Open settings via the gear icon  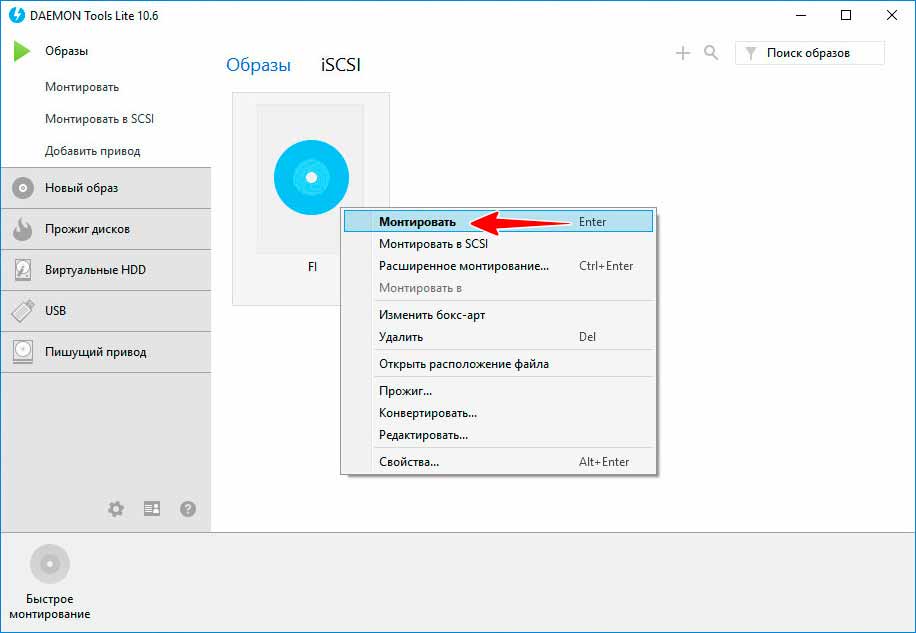pyautogui.click(x=116, y=509)
